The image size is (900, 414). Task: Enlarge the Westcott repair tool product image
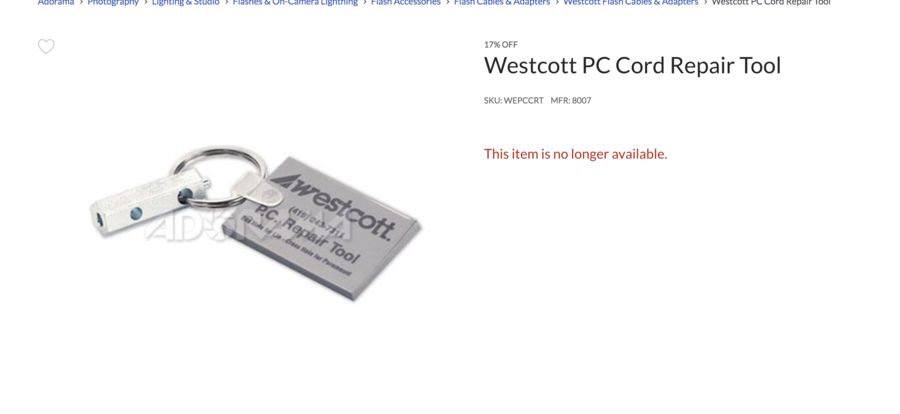pos(255,223)
